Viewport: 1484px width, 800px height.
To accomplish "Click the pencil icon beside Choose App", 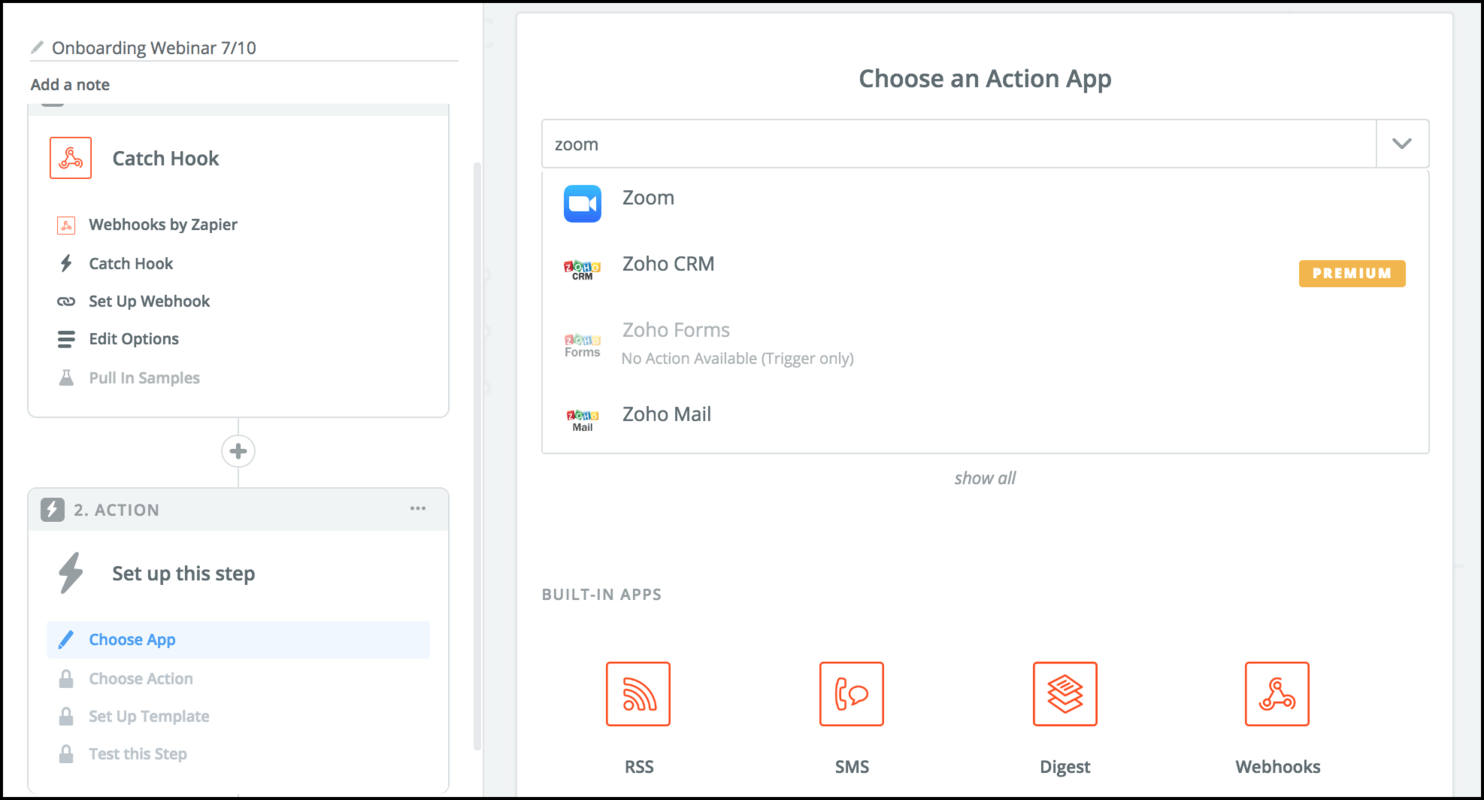I will pos(66,640).
